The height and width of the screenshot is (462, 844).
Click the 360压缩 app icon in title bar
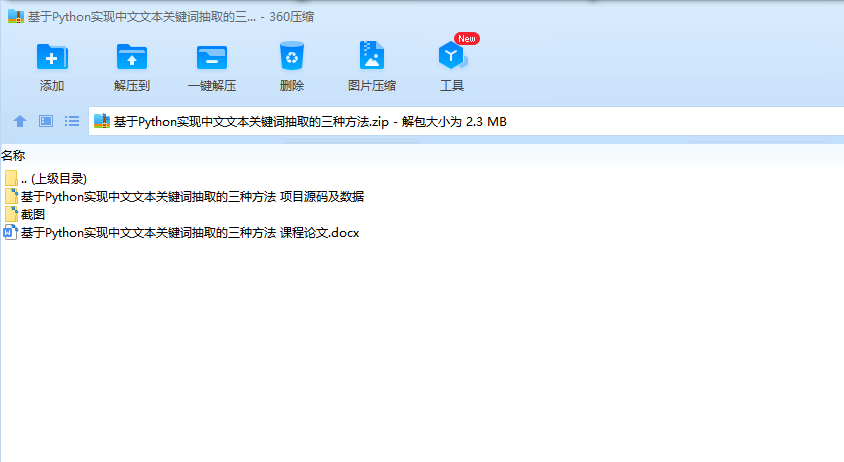click(x=16, y=17)
